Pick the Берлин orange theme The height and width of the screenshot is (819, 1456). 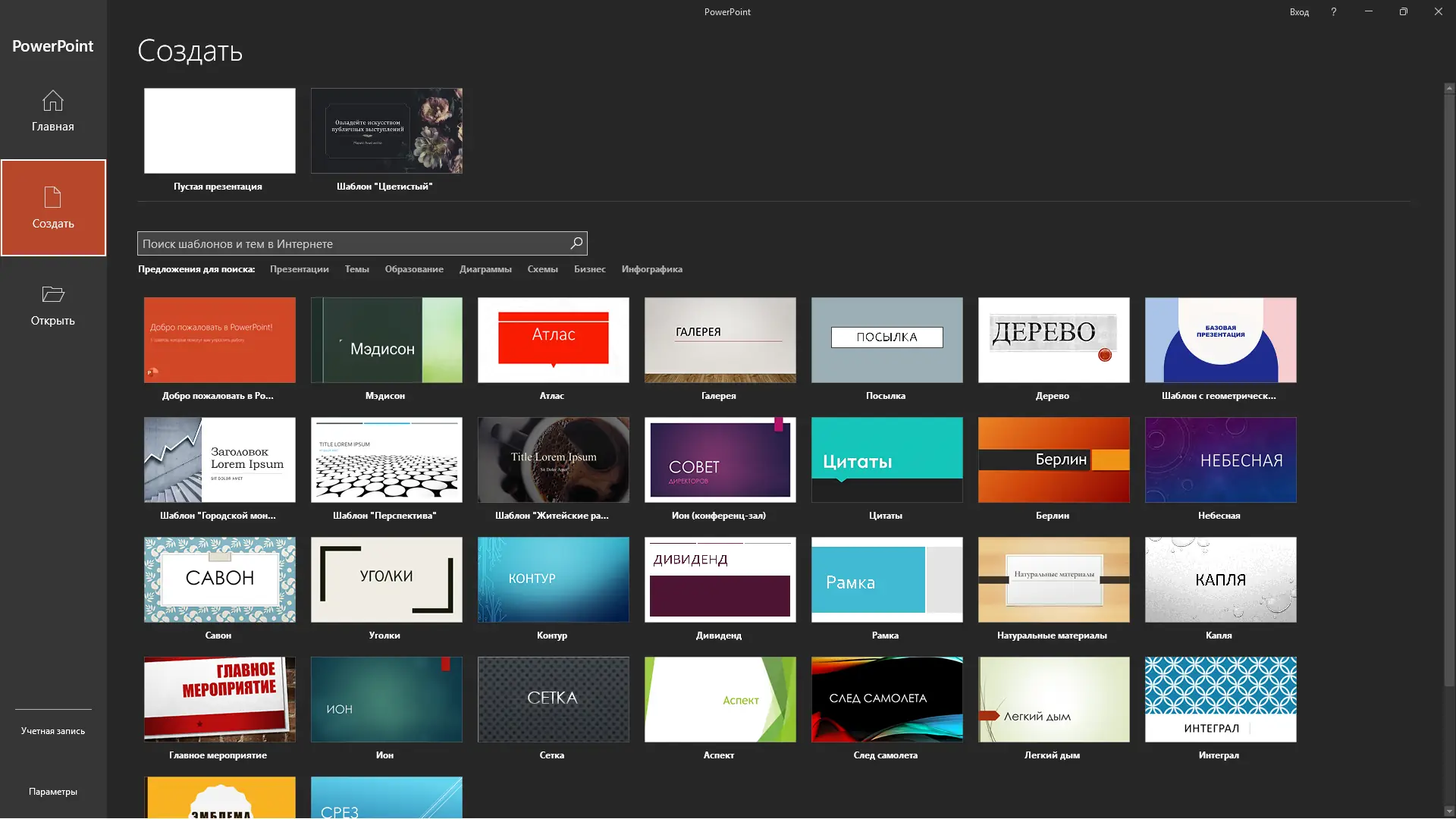1053,460
